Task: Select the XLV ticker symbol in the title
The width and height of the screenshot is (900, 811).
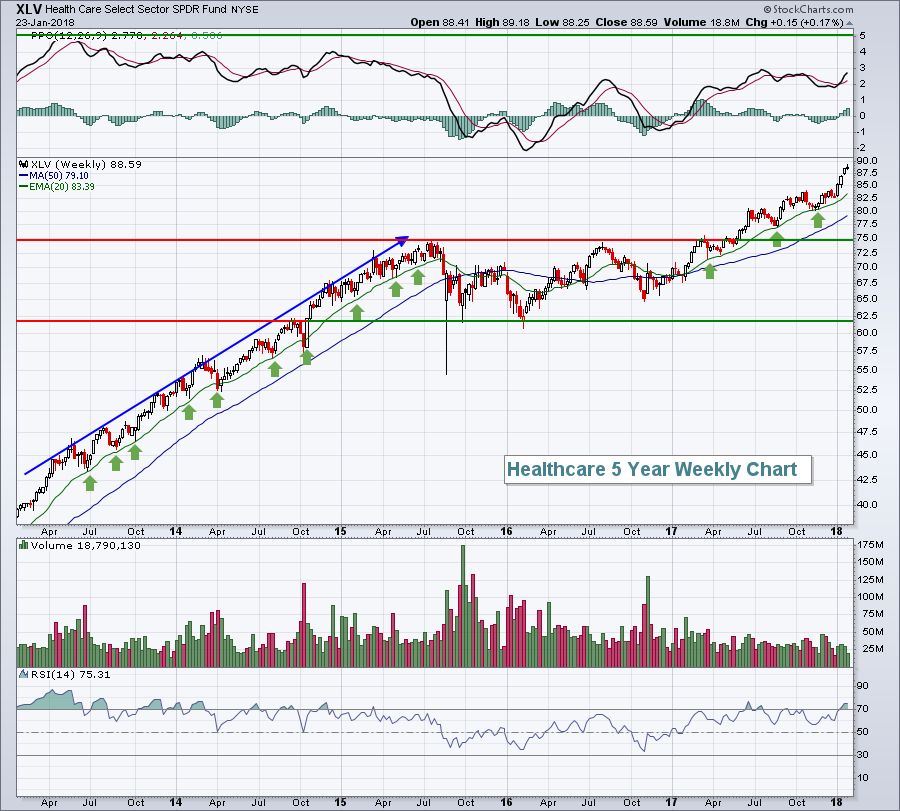Action: [x=29, y=9]
